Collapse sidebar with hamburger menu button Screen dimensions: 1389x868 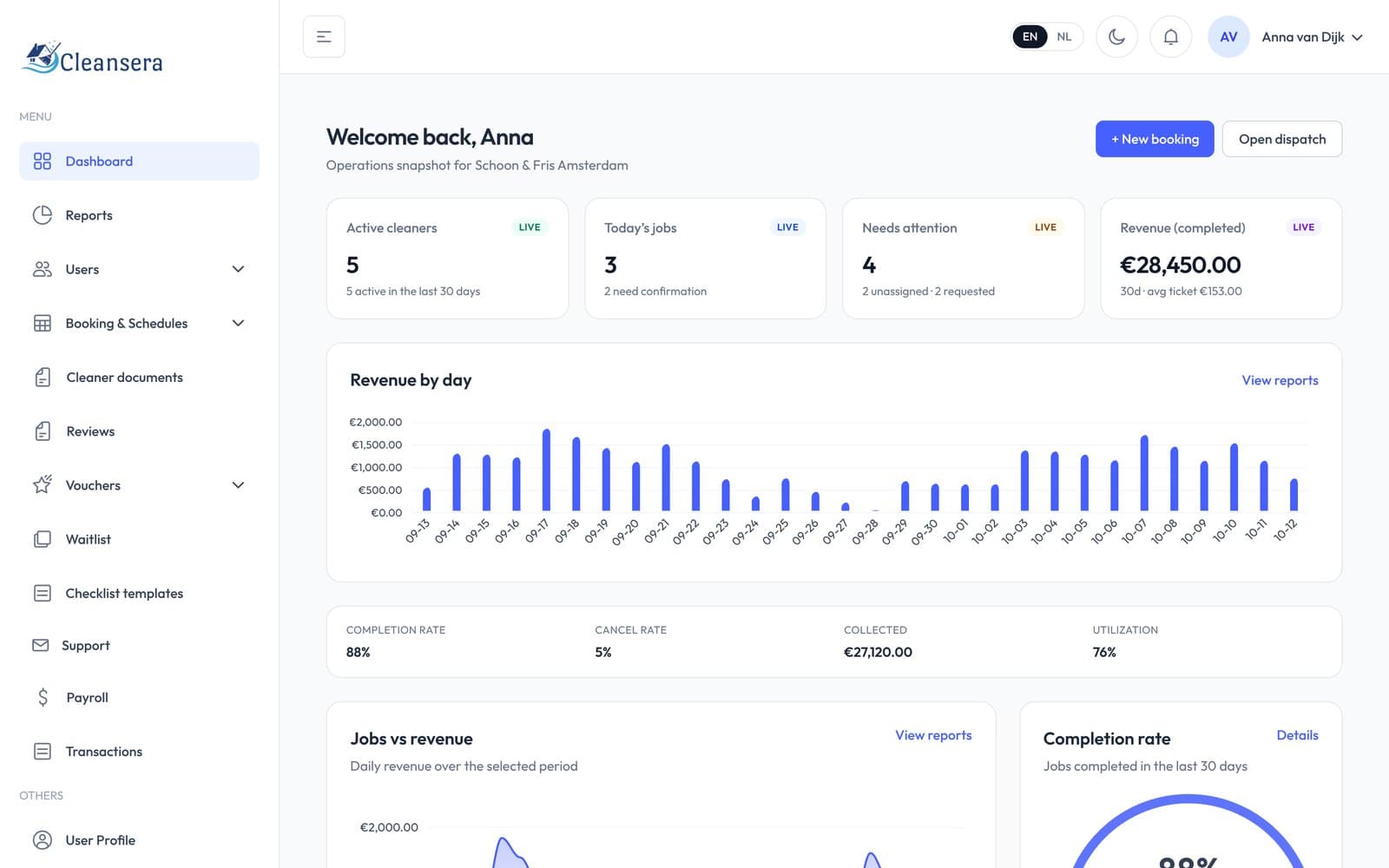[324, 36]
